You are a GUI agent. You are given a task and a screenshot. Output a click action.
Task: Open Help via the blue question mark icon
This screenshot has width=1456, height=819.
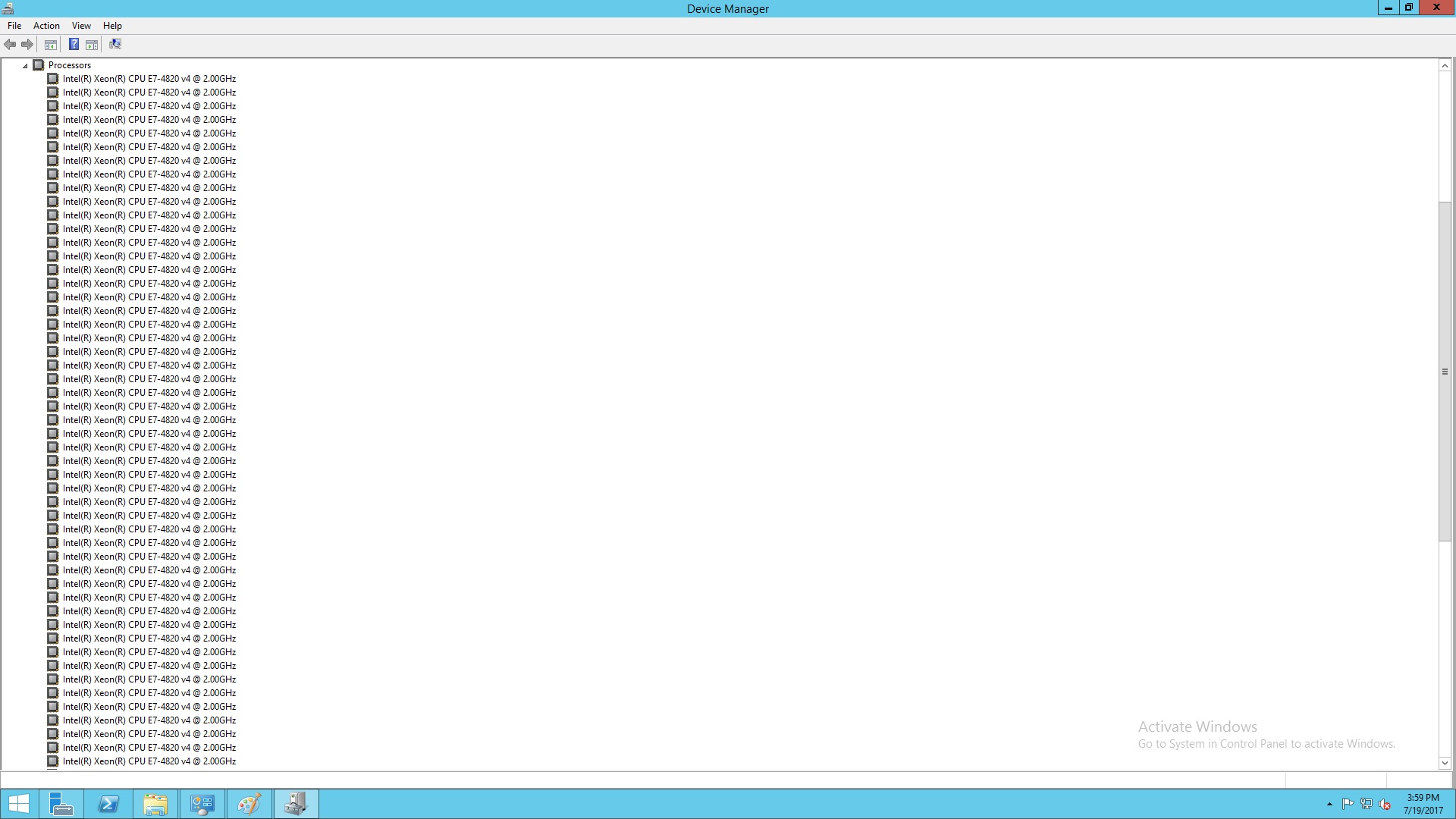click(x=74, y=45)
